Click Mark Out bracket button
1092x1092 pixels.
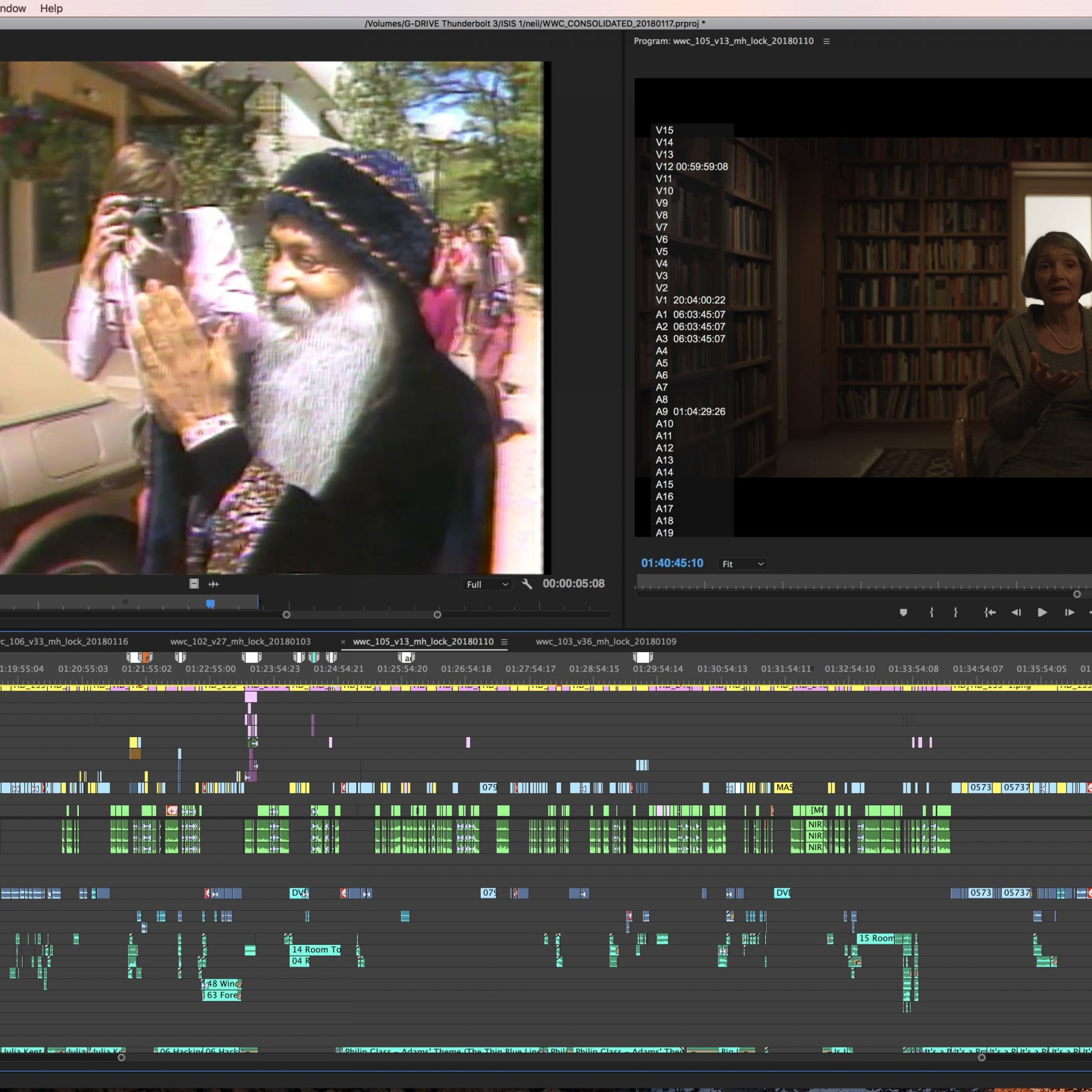point(955,613)
